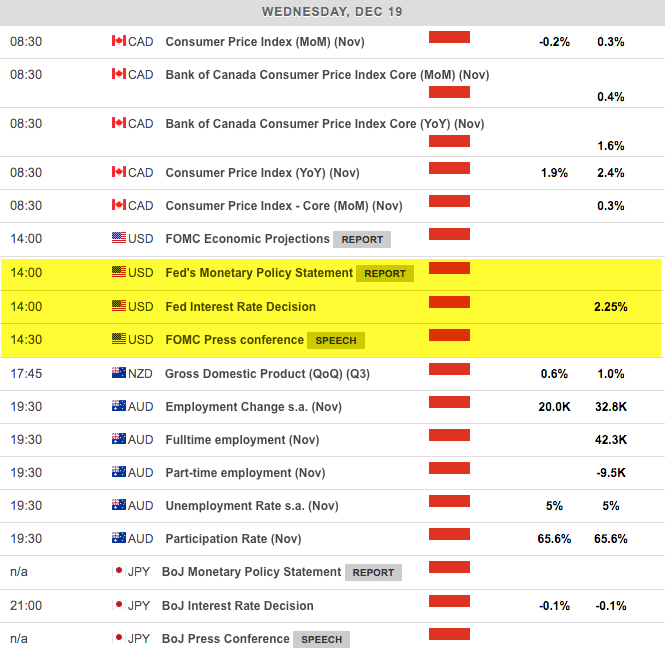This screenshot has width=665, height=654.
Task: Click the SPEECH tag on BoJ Press Conference
Action: click(321, 640)
